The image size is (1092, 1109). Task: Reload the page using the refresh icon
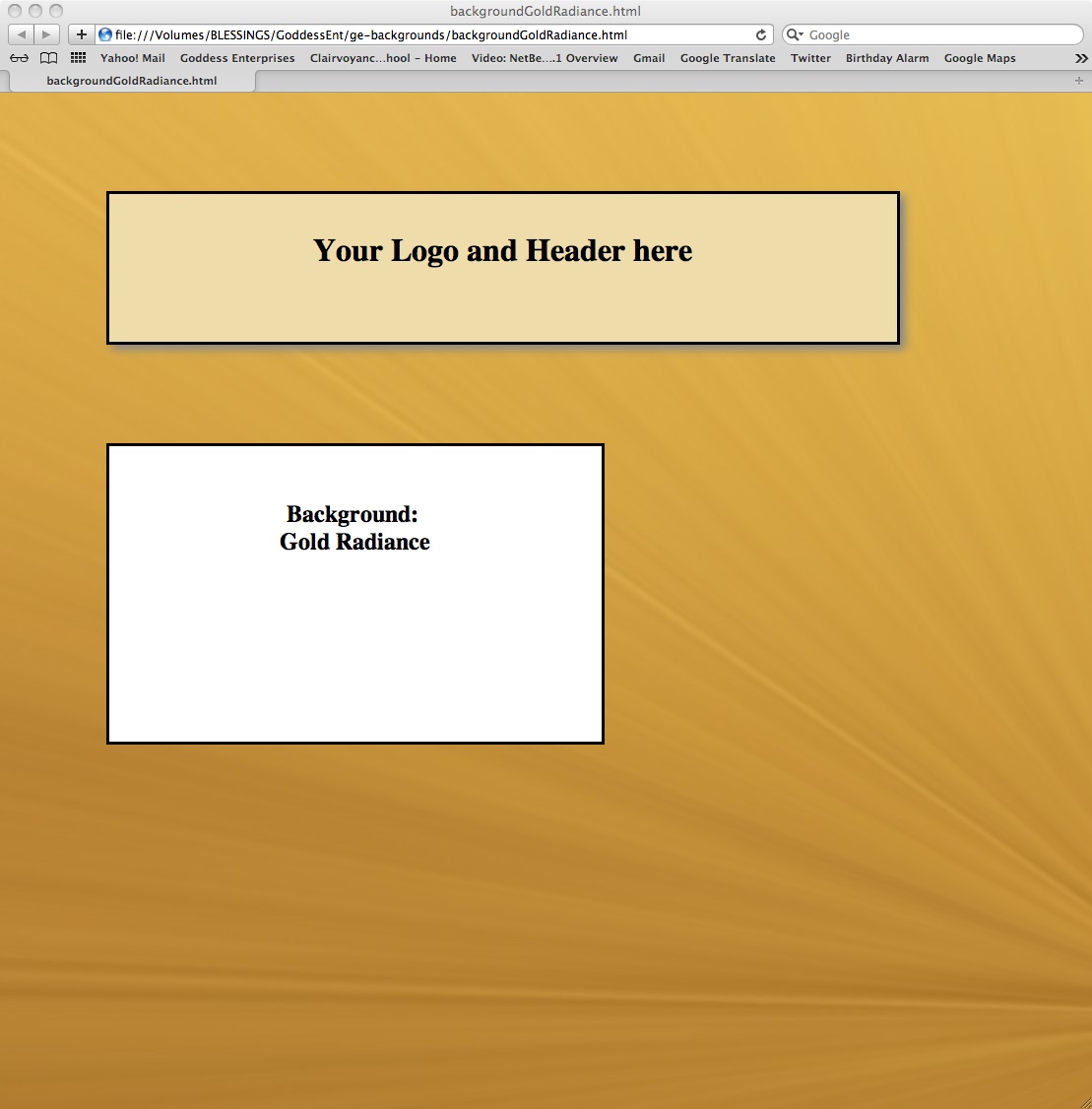[x=761, y=34]
